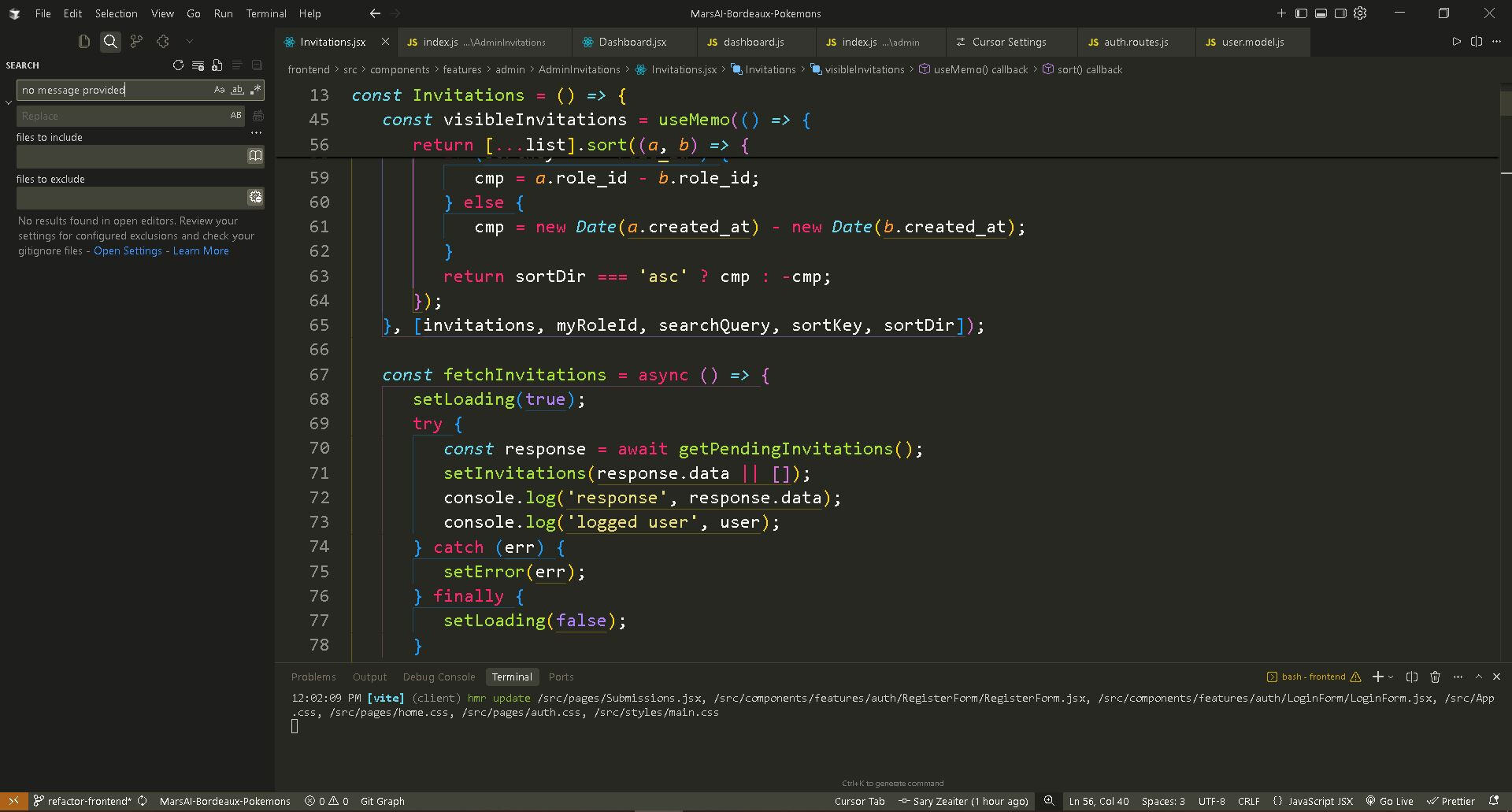Run the code with play icon

[1456, 42]
